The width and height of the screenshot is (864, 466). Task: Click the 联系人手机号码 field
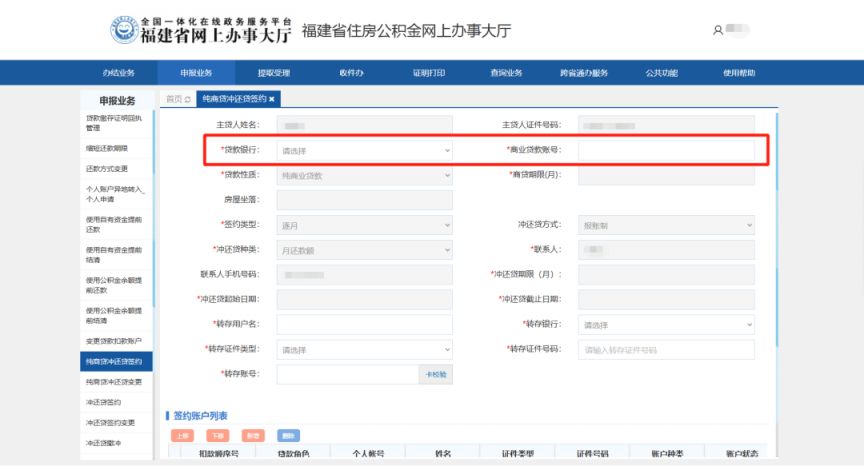(364, 275)
